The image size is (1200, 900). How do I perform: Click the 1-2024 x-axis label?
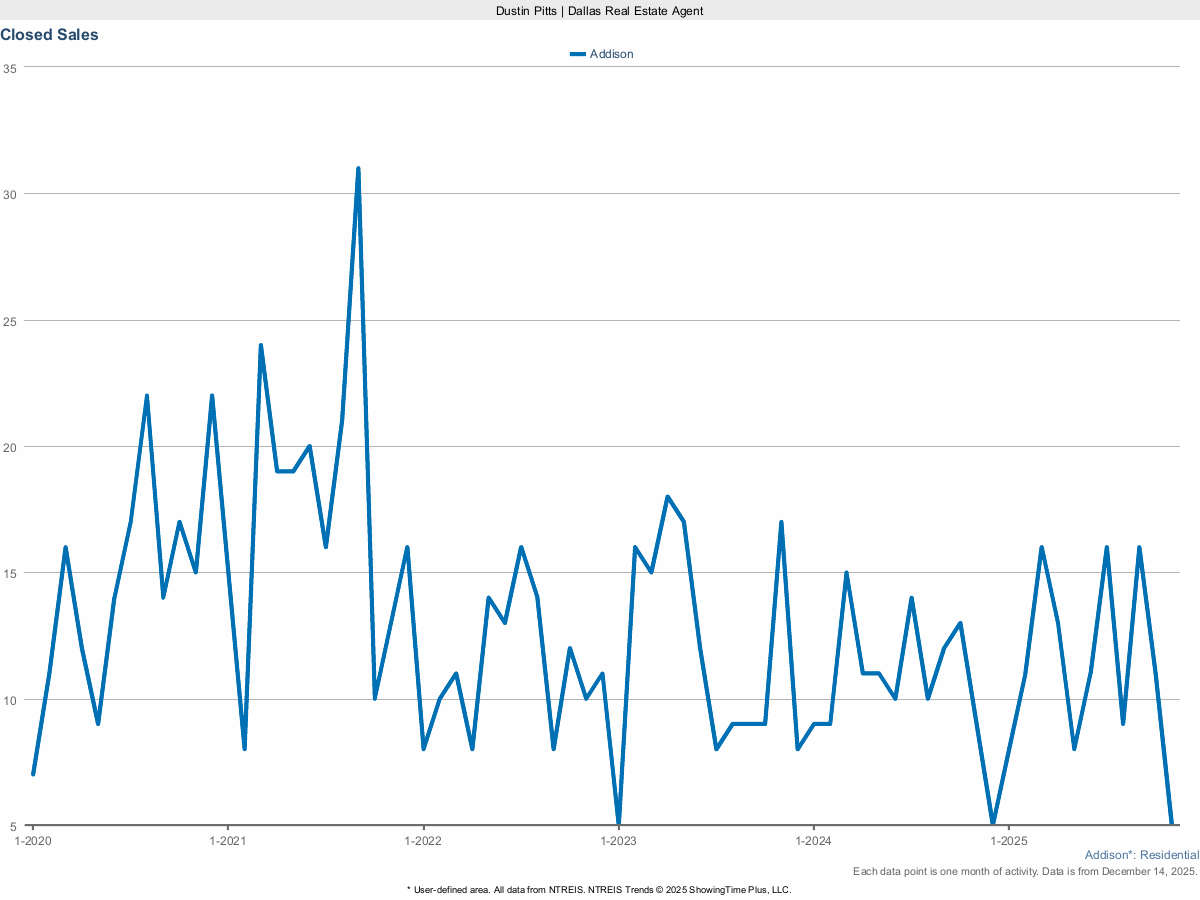[x=814, y=841]
